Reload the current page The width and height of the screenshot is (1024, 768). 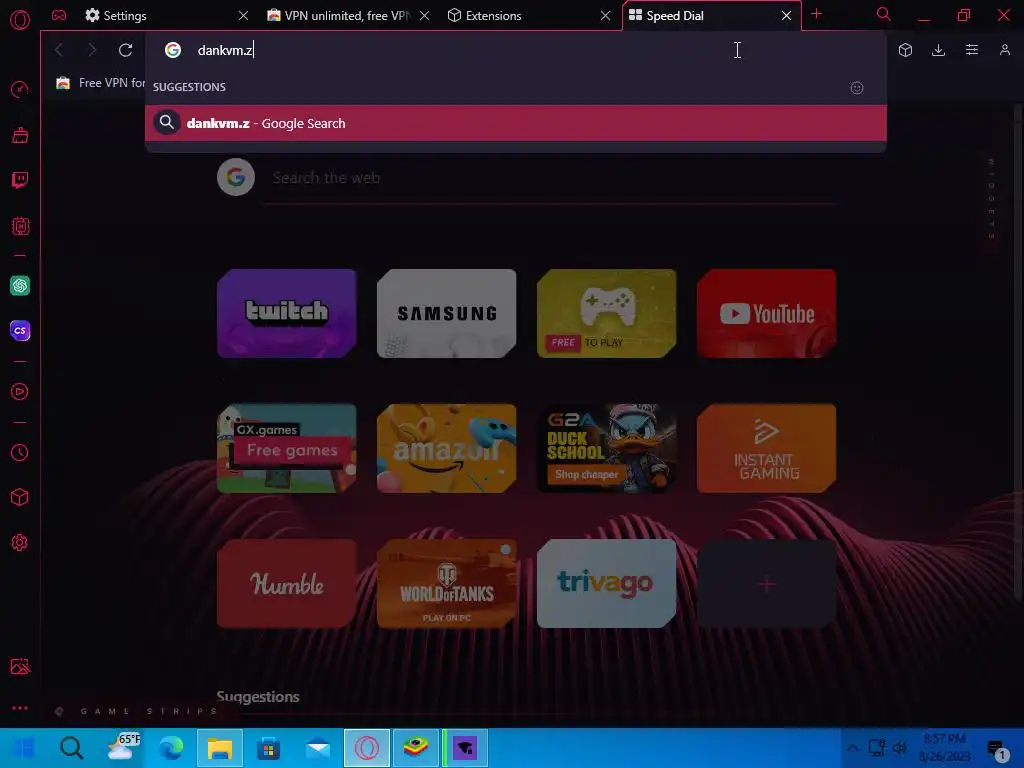click(125, 50)
